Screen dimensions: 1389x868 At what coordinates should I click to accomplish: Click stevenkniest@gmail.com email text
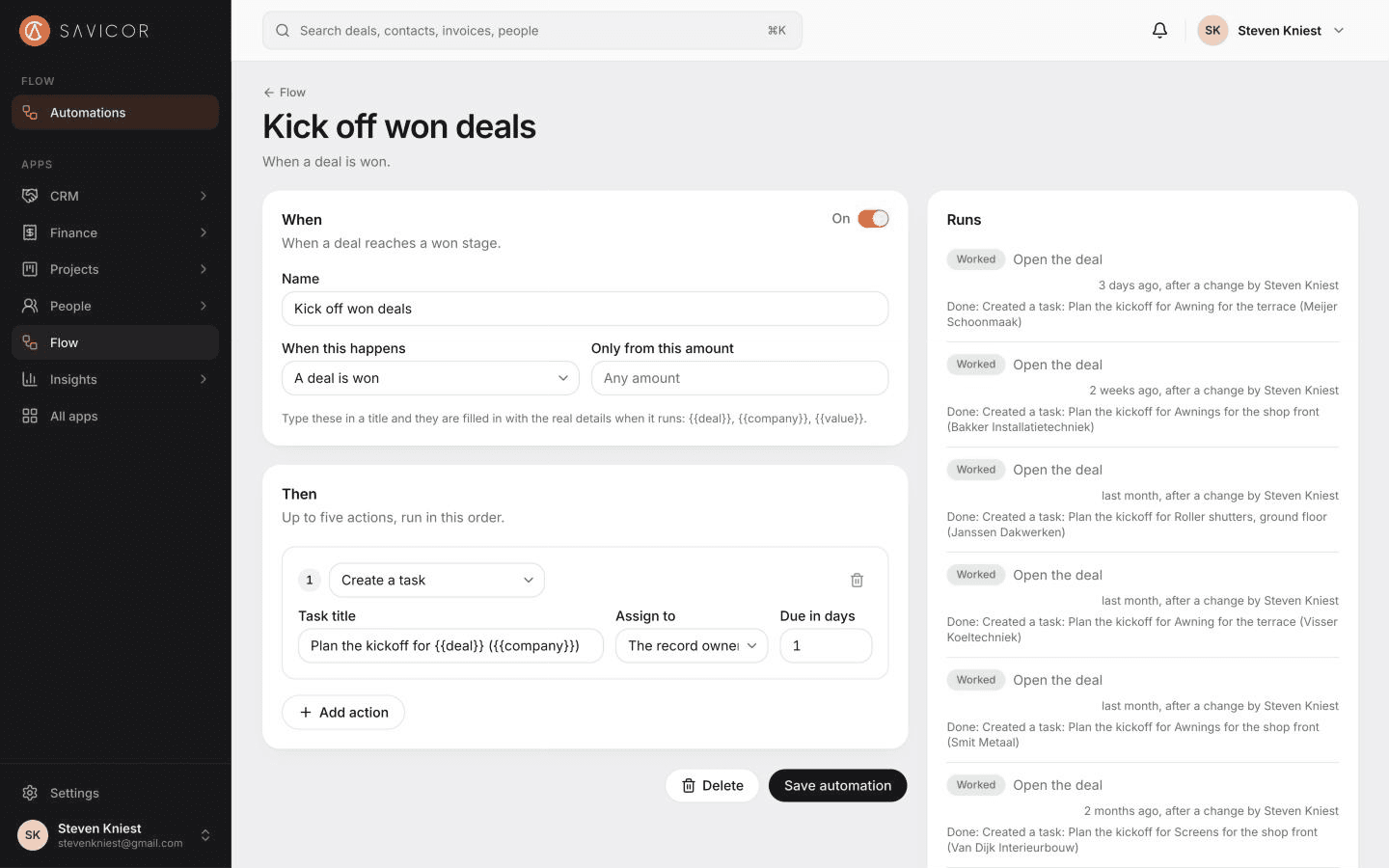click(x=120, y=844)
